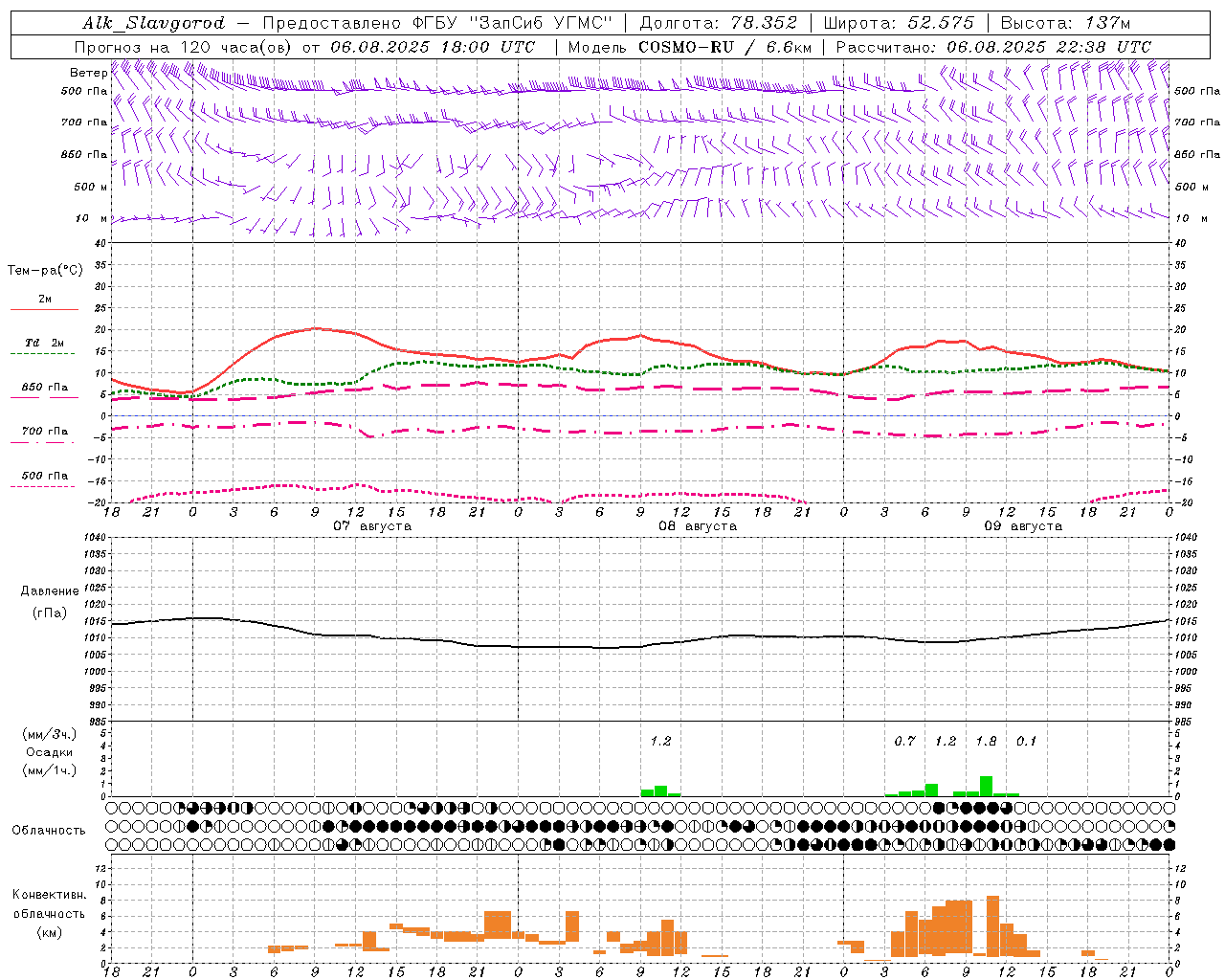The width and height of the screenshot is (1225, 980).
Task: Select the Широта: 52.575 value
Action: pos(899,23)
